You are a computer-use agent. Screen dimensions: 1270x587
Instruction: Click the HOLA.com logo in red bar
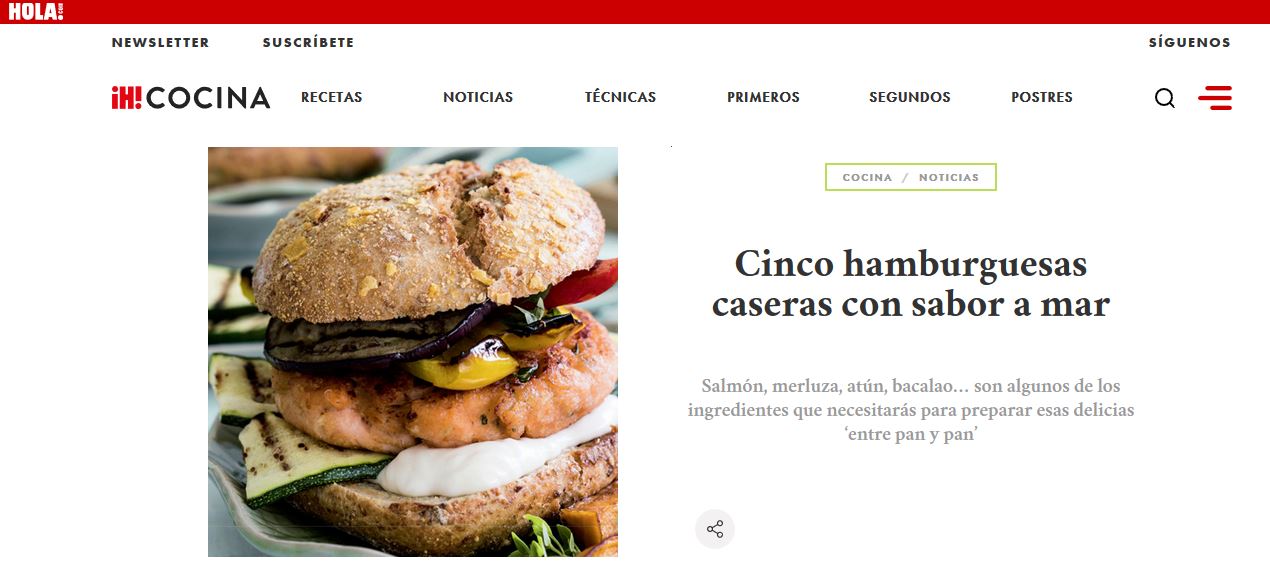point(35,11)
